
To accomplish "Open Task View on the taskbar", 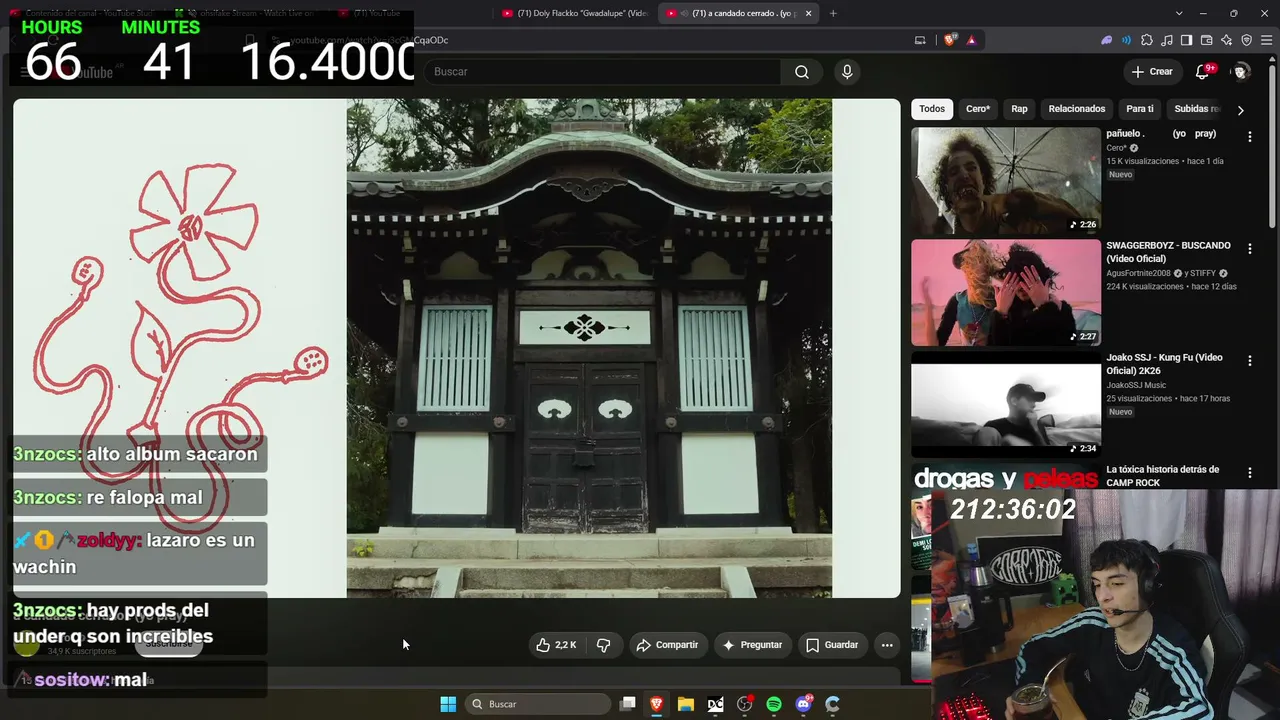I will [x=628, y=704].
